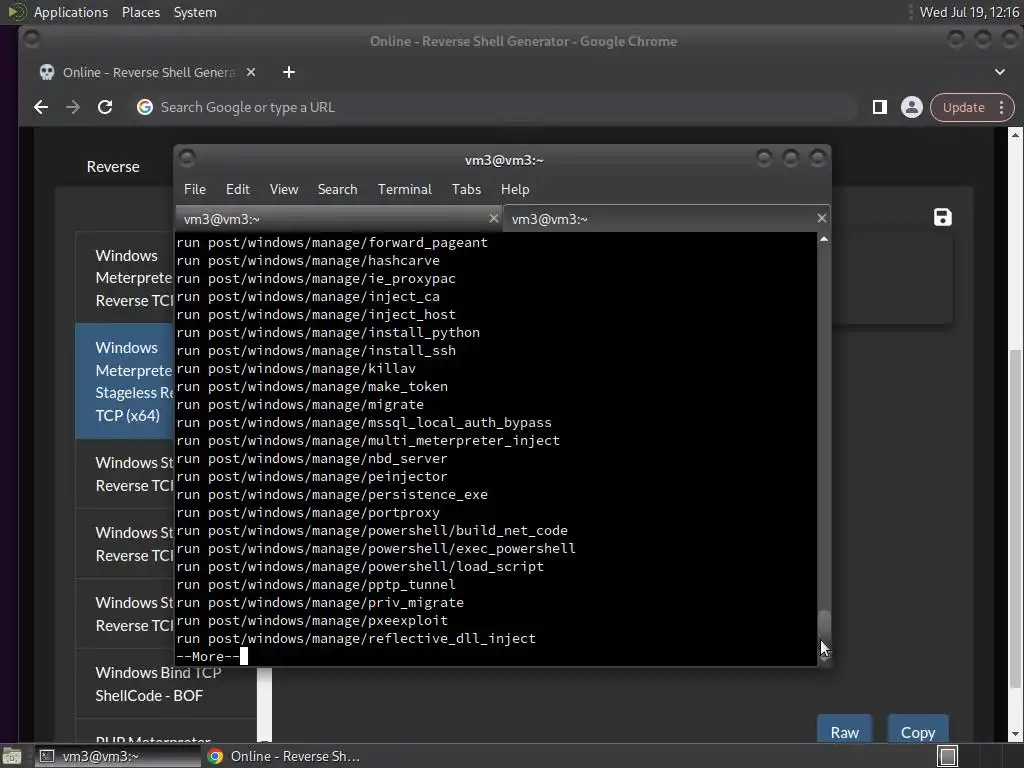The width and height of the screenshot is (1024, 768).
Task: Open the System menu
Action: (x=195, y=12)
